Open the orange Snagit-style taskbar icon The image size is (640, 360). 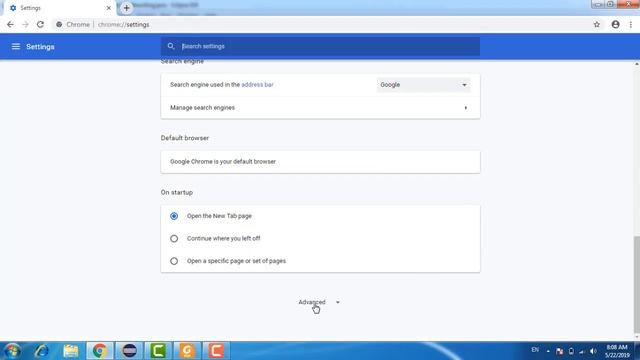tap(187, 351)
